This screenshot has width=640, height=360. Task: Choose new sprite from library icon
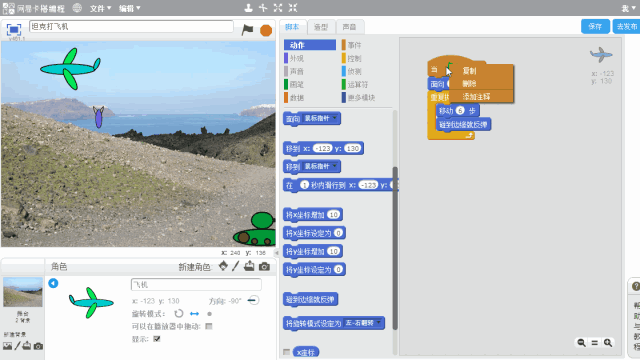click(x=223, y=266)
